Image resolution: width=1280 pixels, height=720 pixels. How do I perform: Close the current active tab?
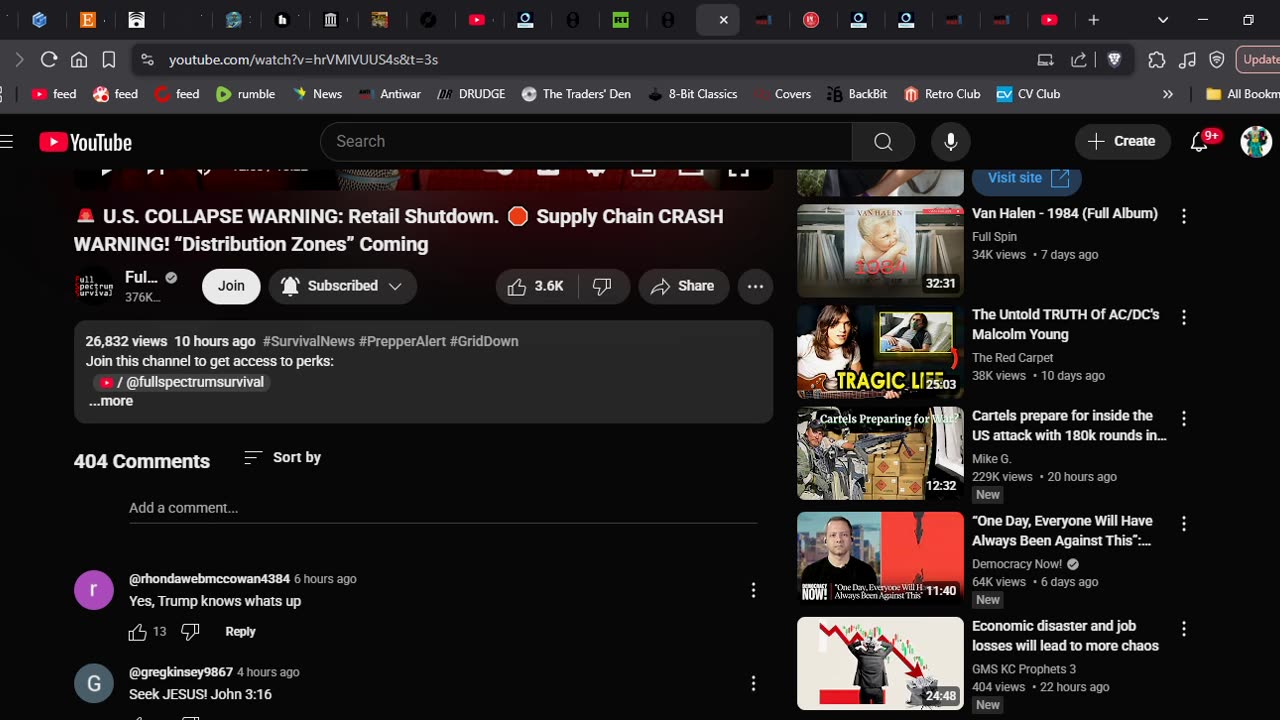(723, 20)
